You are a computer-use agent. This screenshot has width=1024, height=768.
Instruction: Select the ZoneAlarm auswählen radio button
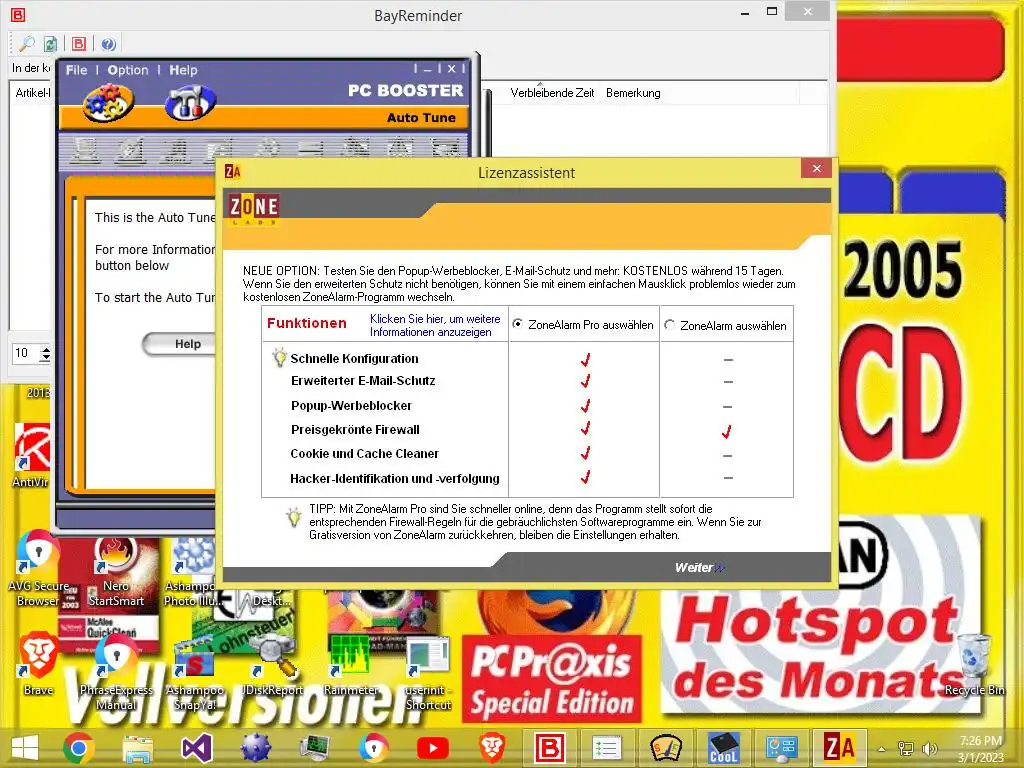[x=669, y=325]
